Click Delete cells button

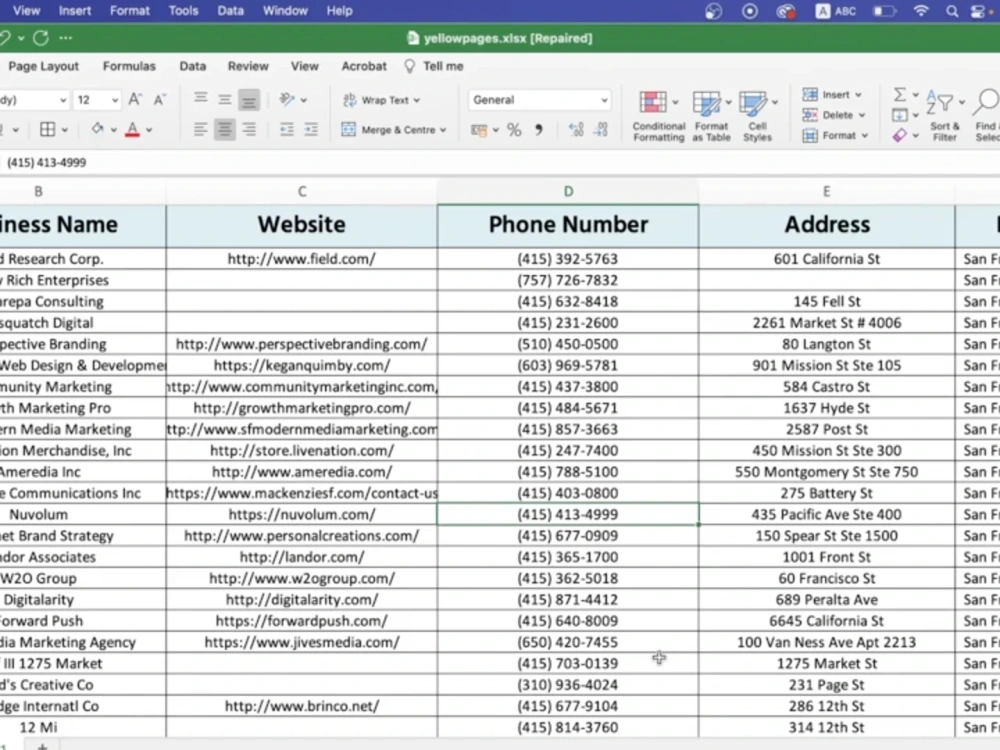pyautogui.click(x=834, y=115)
